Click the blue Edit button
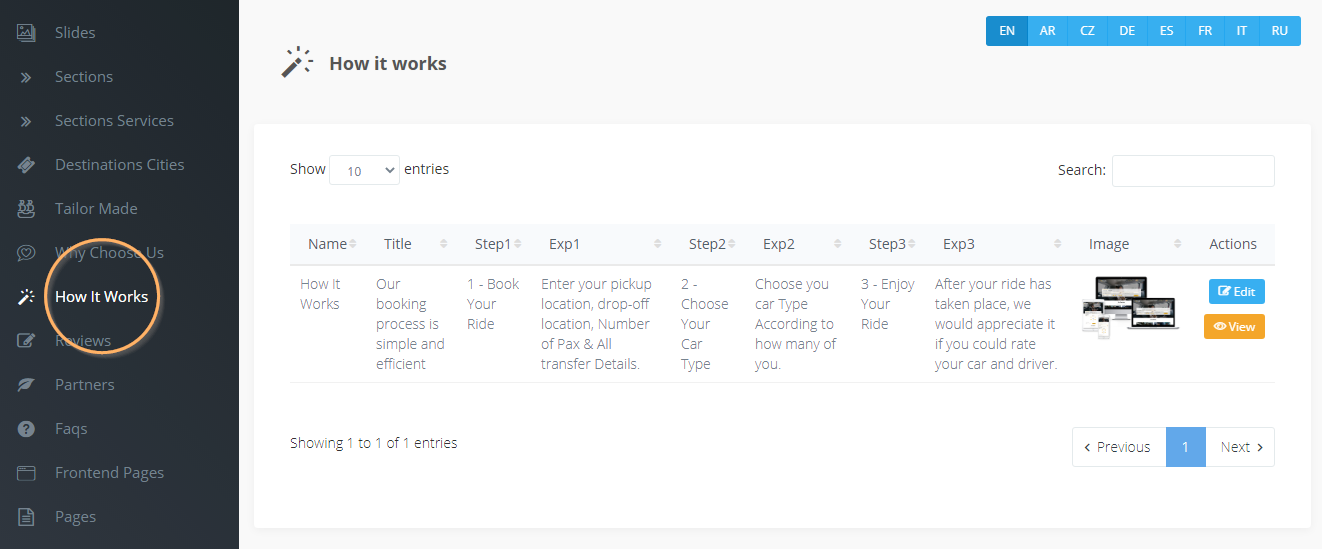This screenshot has height=549, width=1322. 1236,292
